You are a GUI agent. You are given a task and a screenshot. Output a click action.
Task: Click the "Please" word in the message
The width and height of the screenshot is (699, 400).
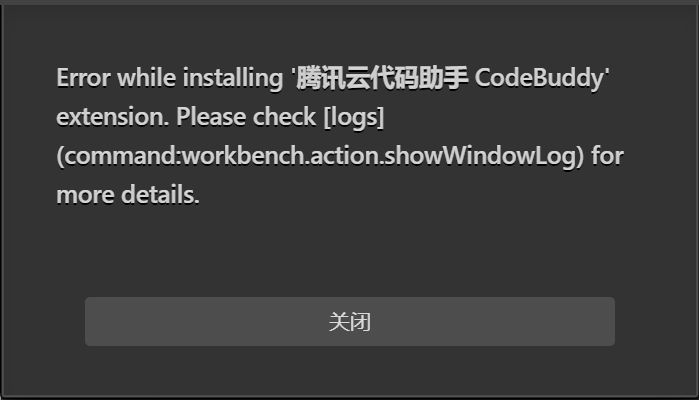point(211,117)
